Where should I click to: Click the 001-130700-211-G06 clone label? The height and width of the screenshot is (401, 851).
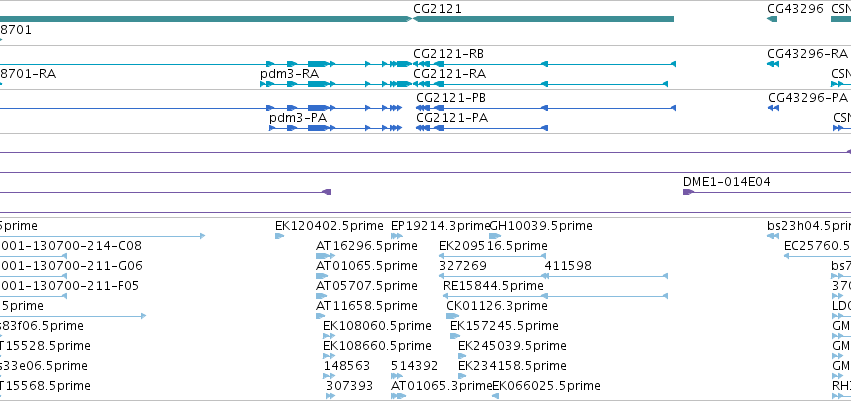pos(71,266)
